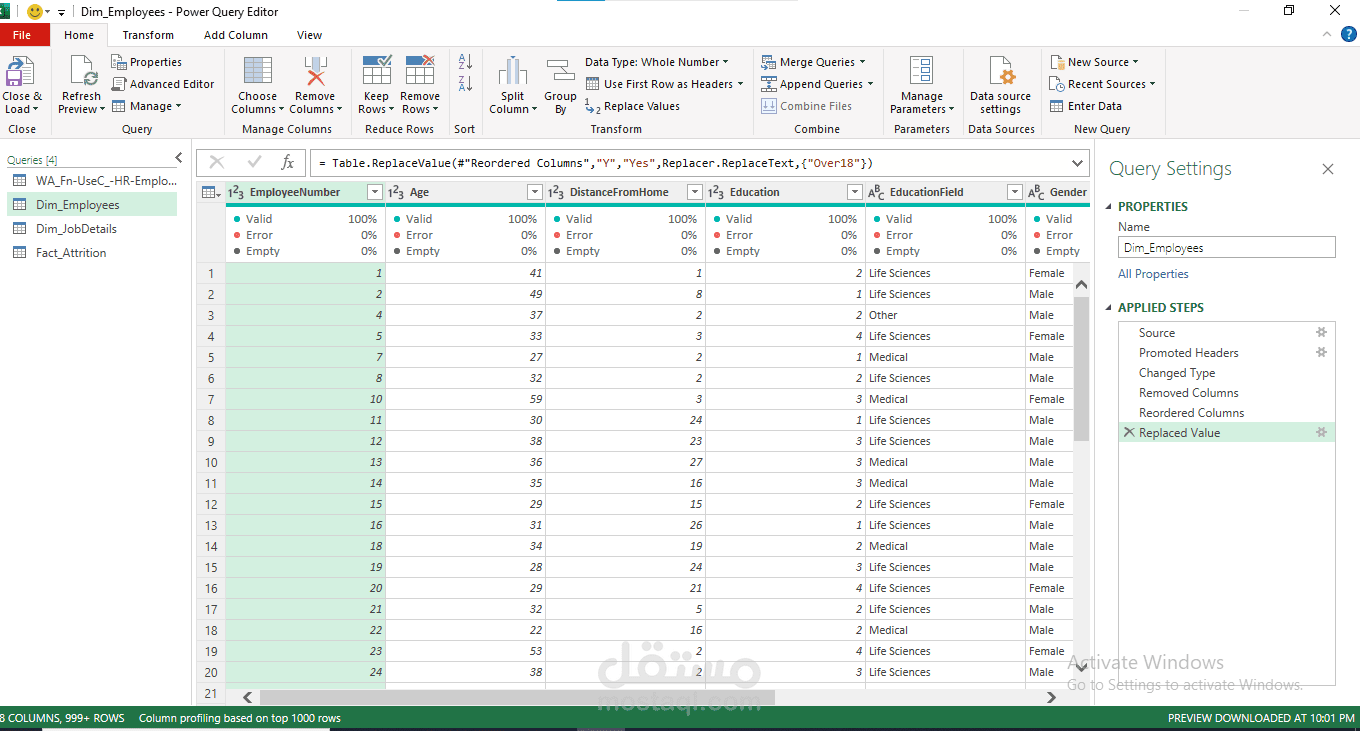The image size is (1360, 731).
Task: Open the Append Queries dropdown
Action: coord(818,84)
